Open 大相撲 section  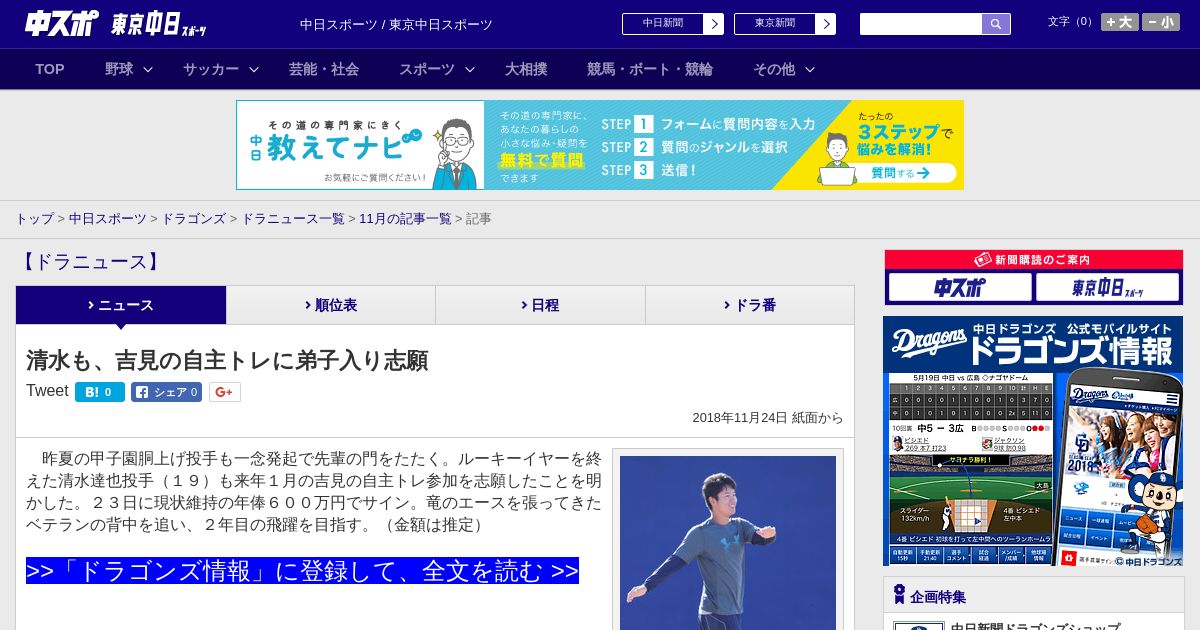tap(526, 69)
